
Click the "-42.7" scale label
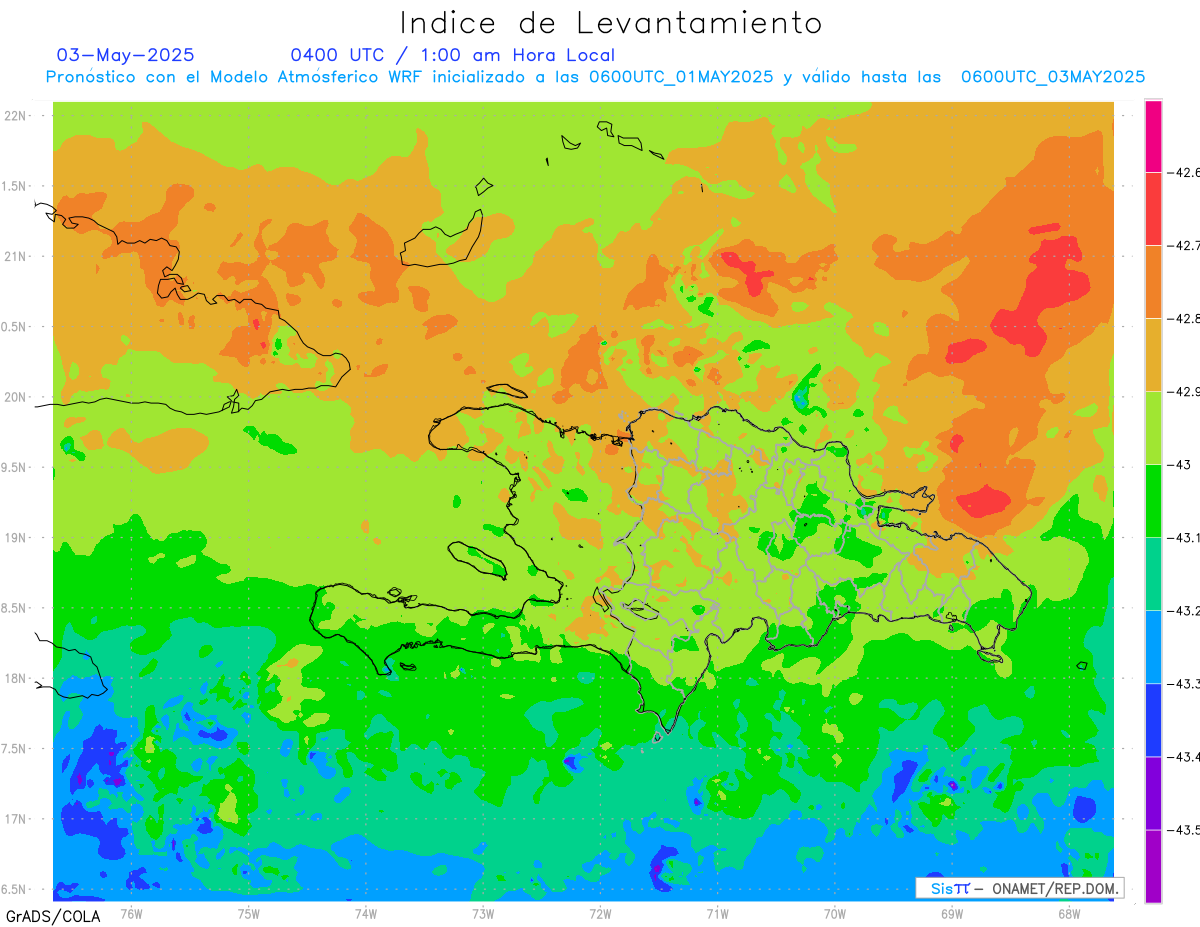click(1184, 246)
